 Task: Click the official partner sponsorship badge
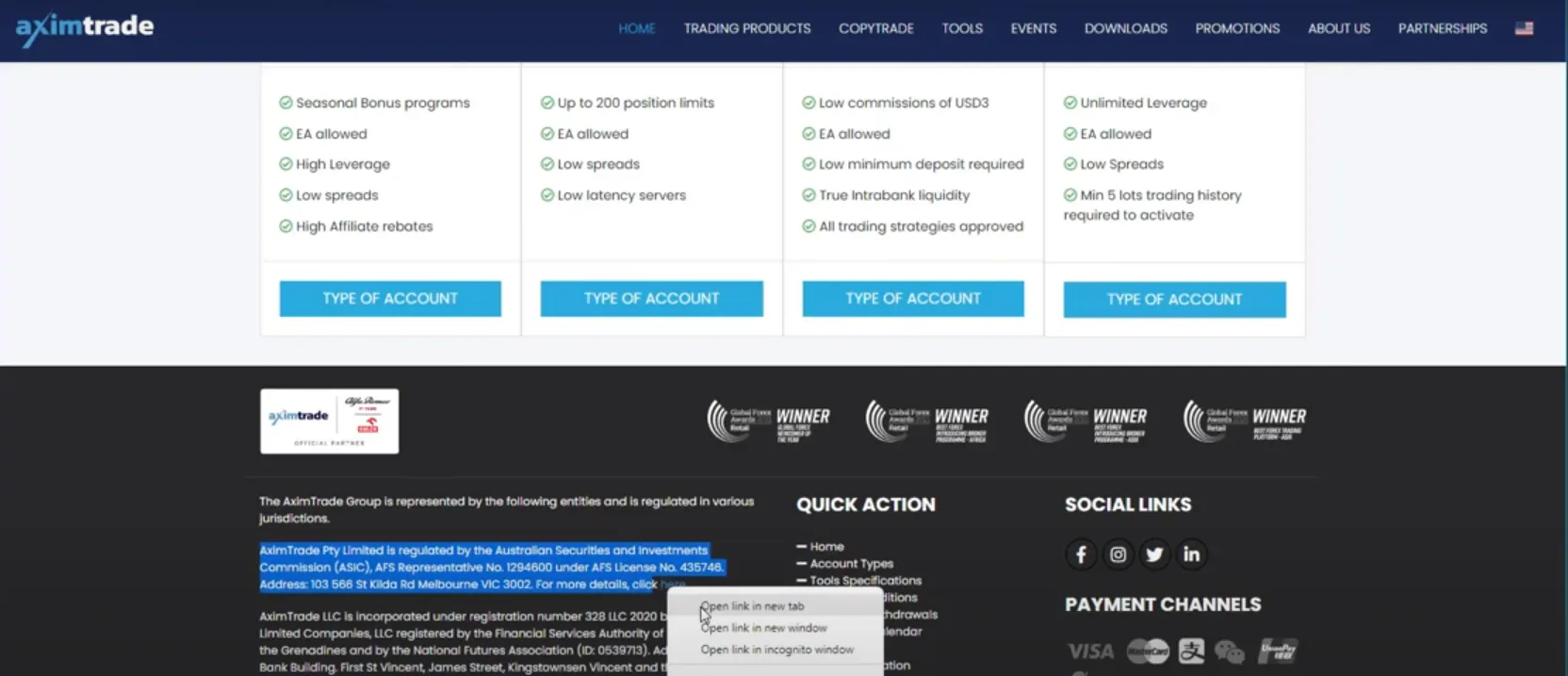point(330,421)
